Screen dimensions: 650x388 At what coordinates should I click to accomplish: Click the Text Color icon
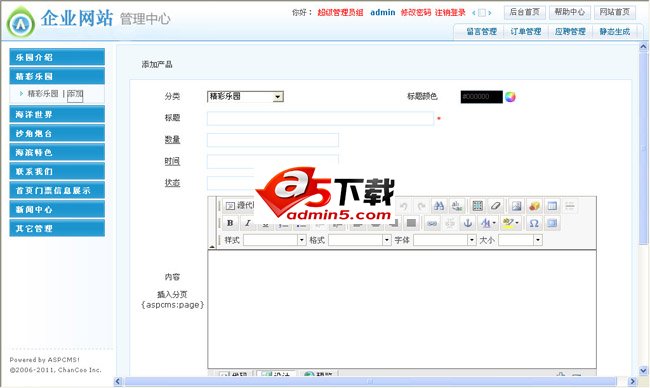coord(486,223)
